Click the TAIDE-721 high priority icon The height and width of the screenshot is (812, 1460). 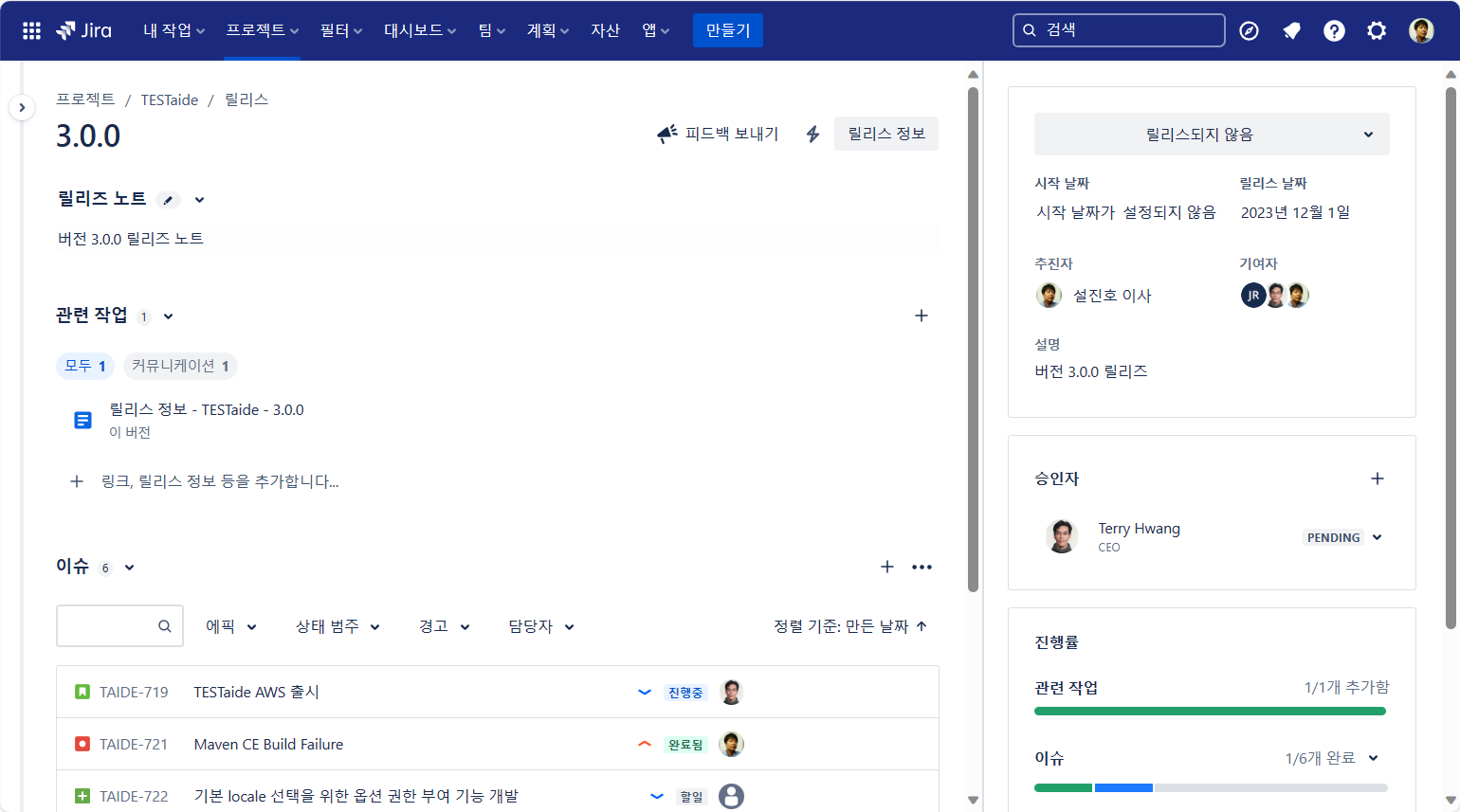click(645, 744)
